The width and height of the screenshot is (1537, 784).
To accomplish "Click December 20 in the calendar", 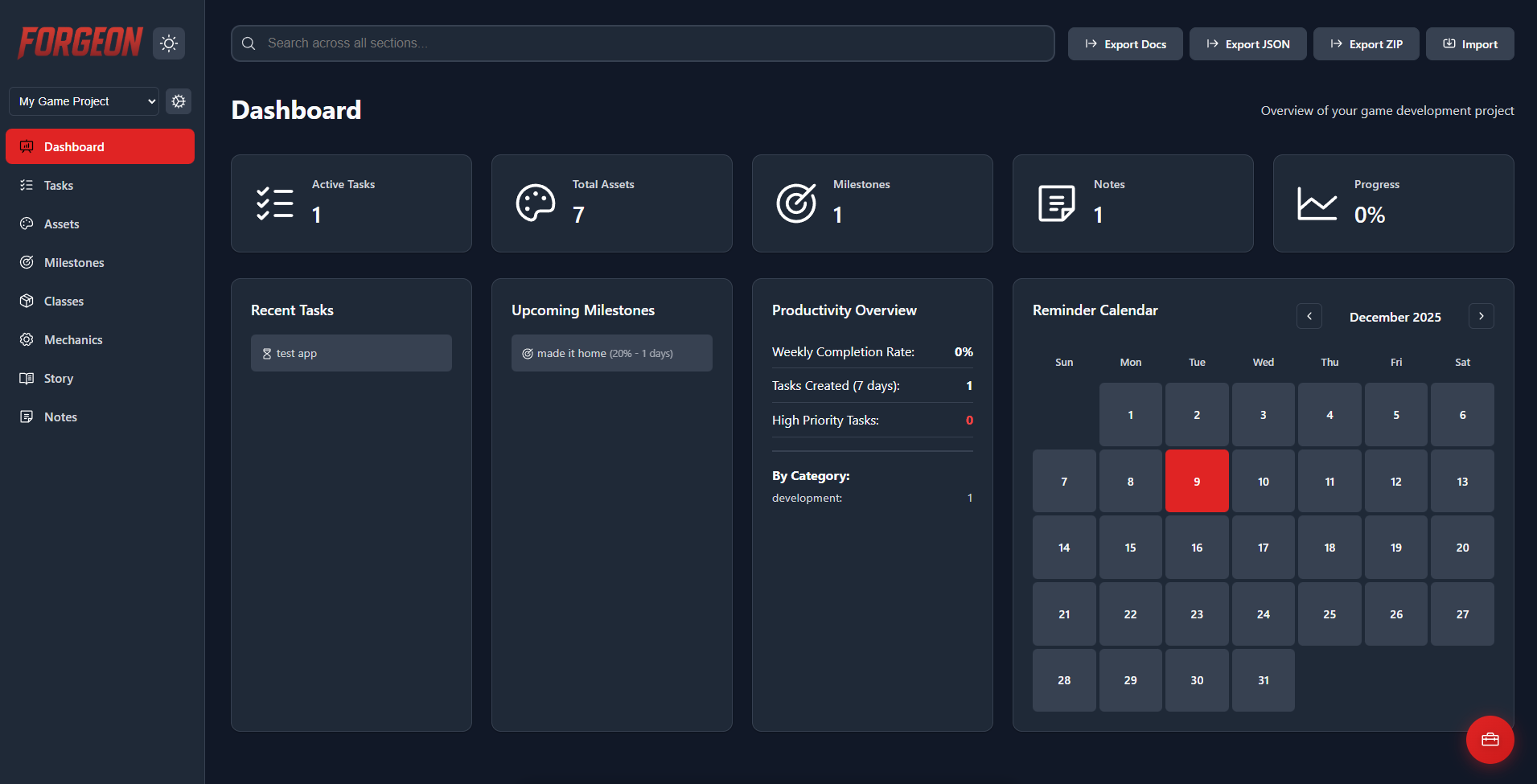I will click(1462, 548).
